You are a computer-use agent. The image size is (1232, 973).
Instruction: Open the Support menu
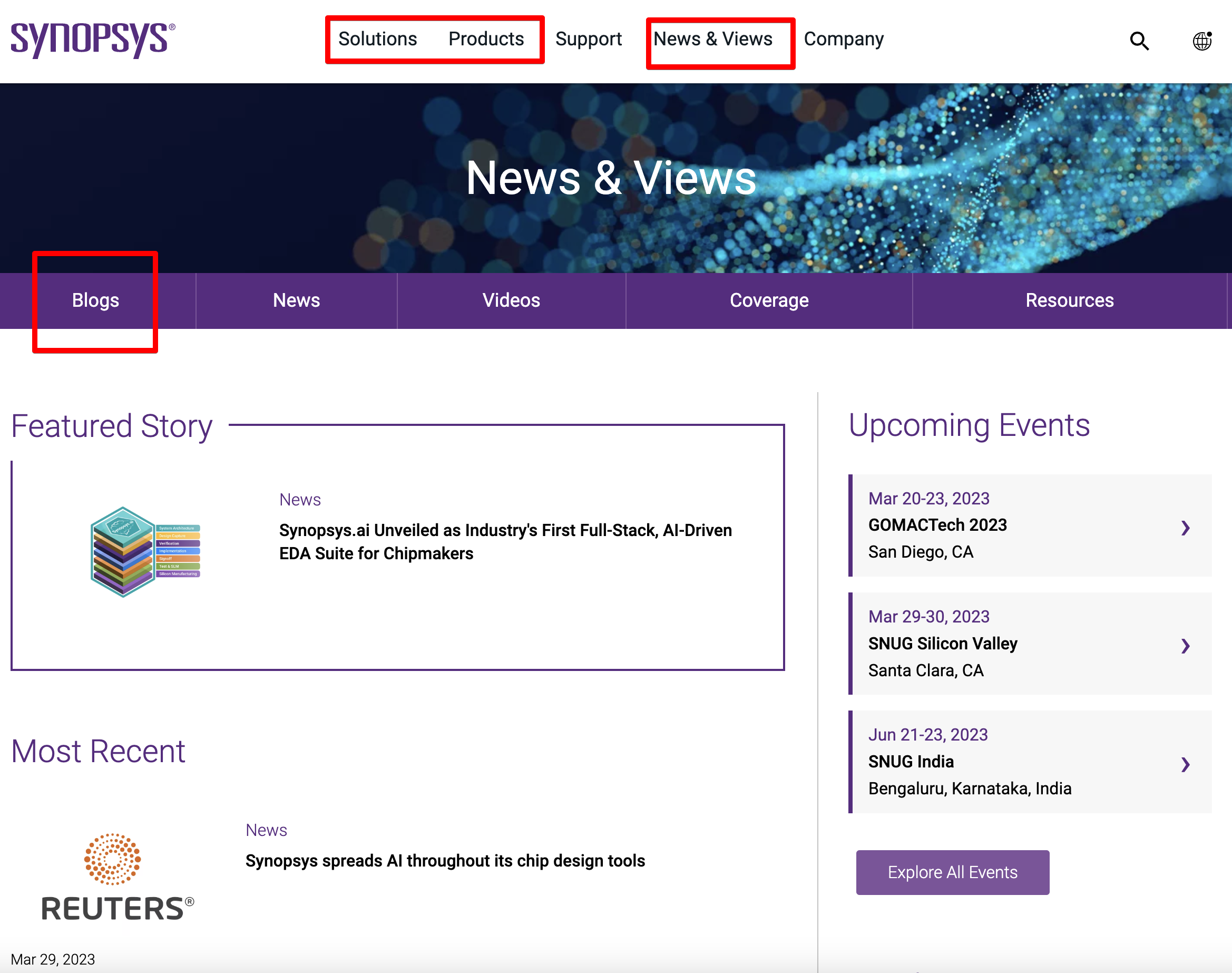[x=589, y=38]
